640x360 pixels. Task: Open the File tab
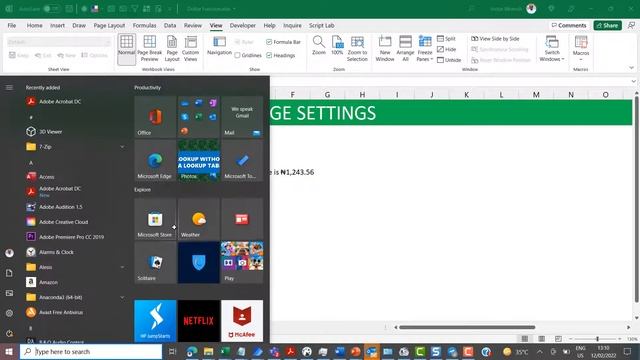pos(12,25)
